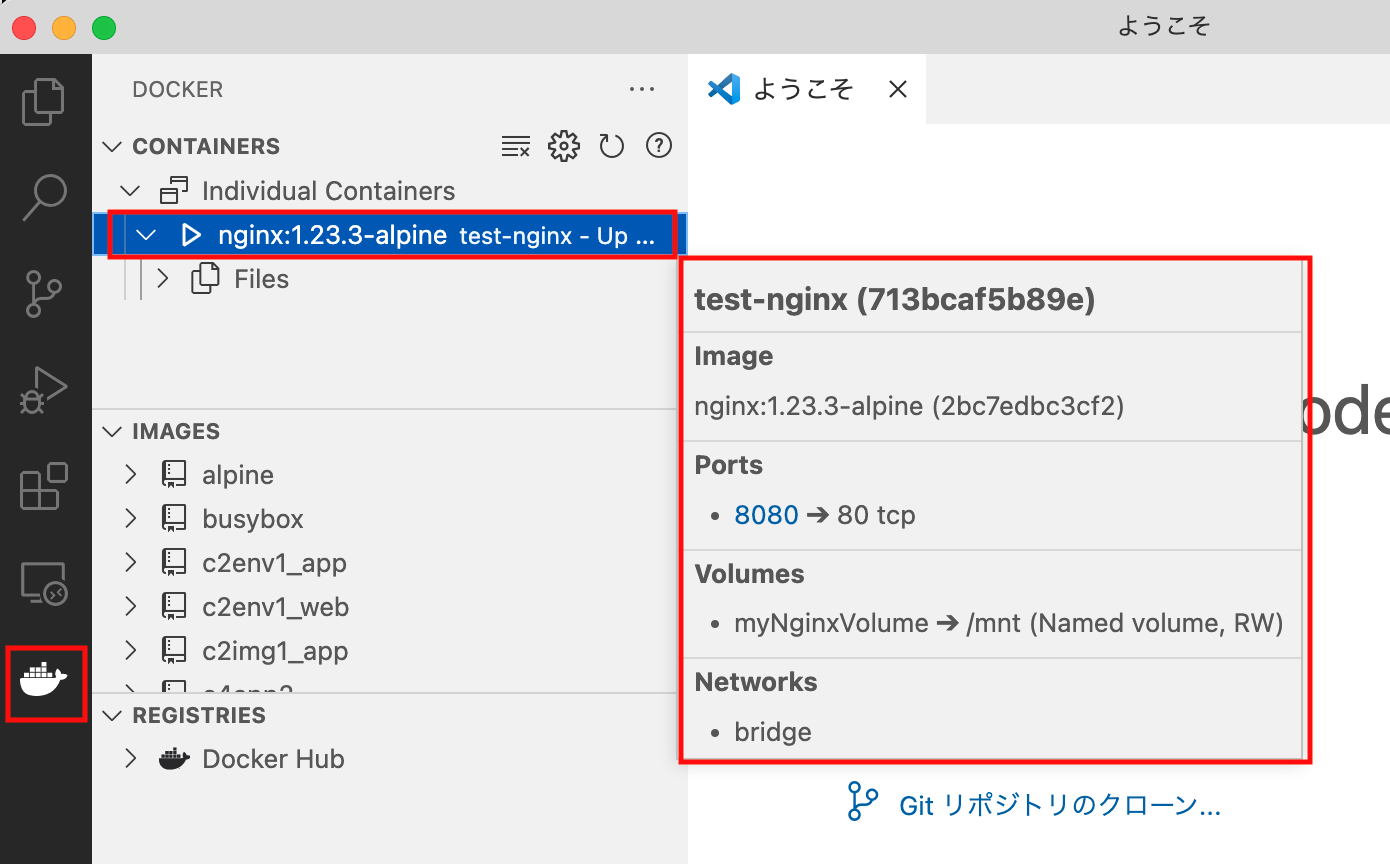Screen dimensions: 1390x864
Task: Click the alpine image icon
Action: point(174,474)
